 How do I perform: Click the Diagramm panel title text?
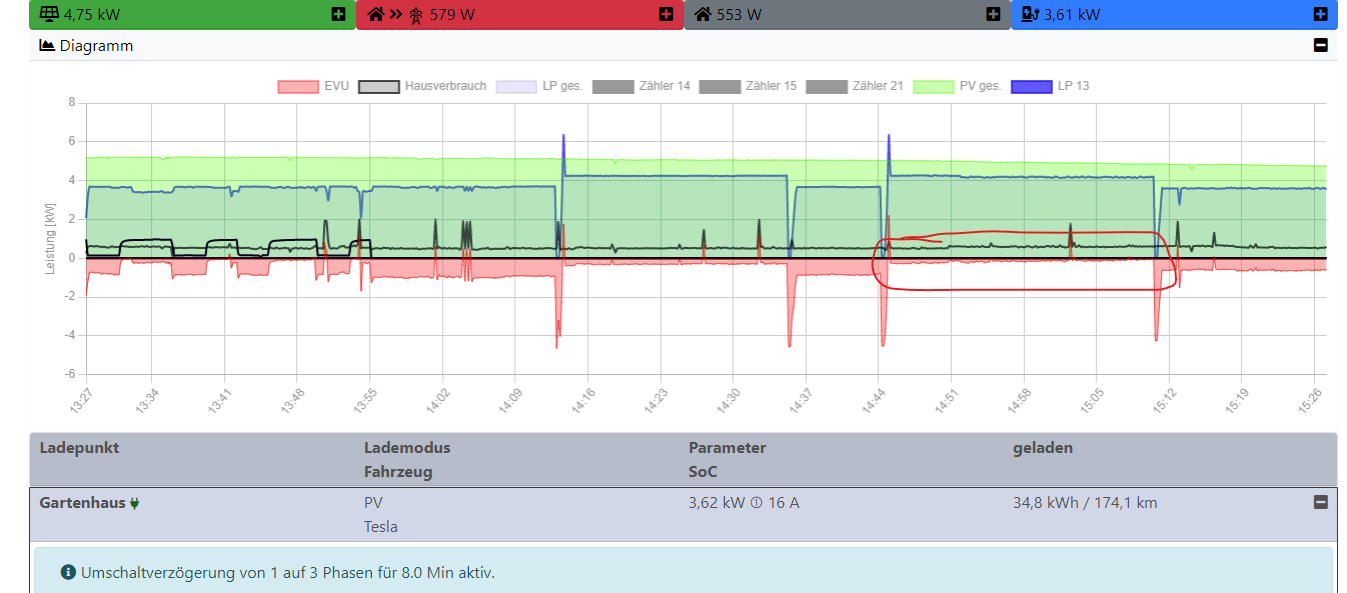click(x=96, y=46)
